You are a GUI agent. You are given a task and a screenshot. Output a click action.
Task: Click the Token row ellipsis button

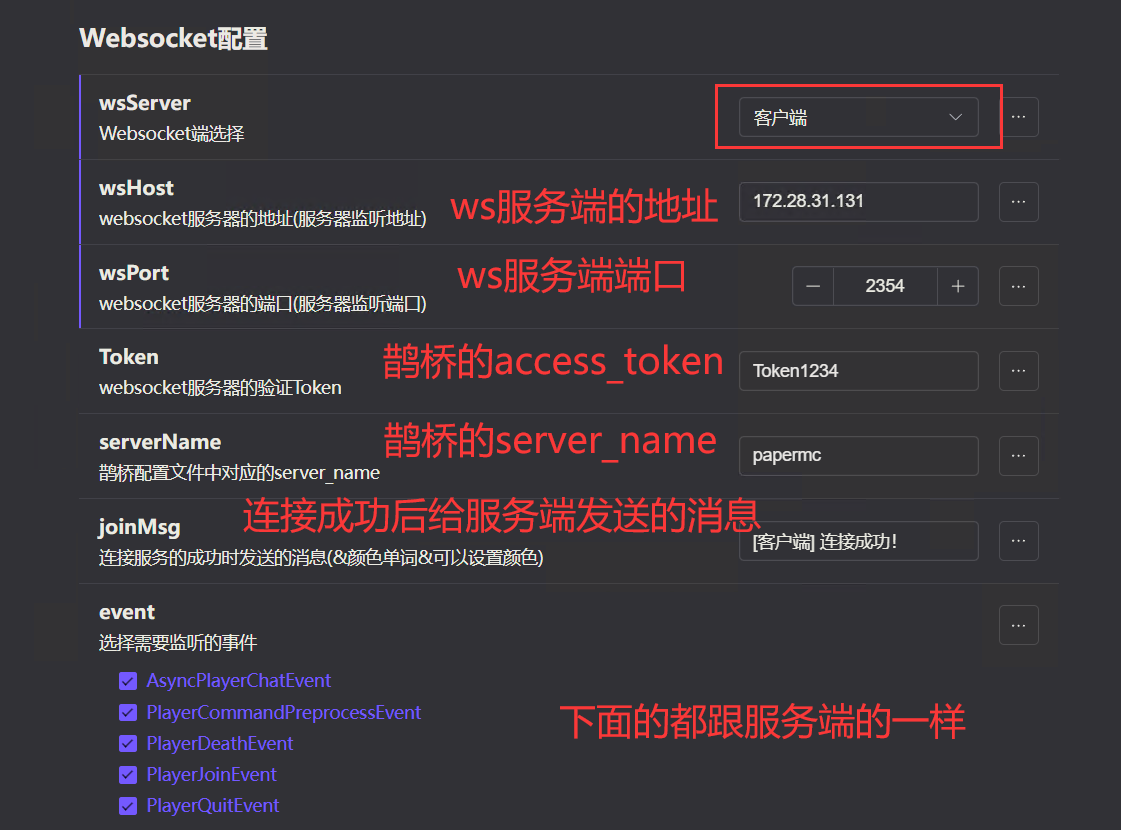point(1018,371)
